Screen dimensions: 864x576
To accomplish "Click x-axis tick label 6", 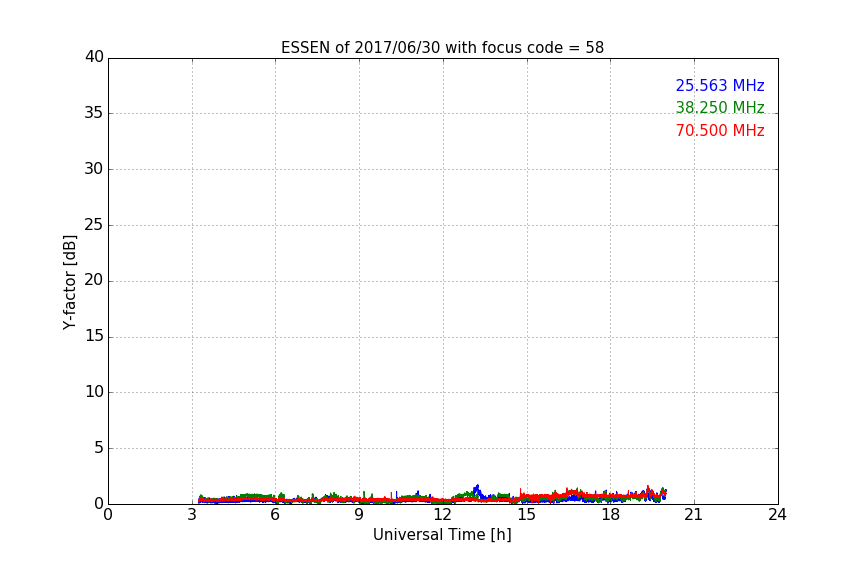I will [x=275, y=515].
